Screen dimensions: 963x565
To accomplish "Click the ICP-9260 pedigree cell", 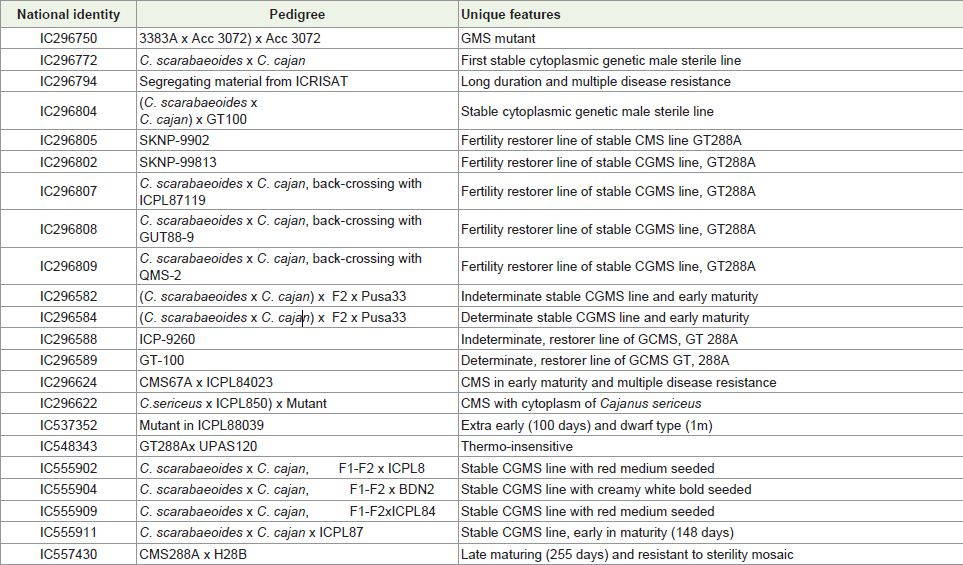I will pyautogui.click(x=297, y=339).
